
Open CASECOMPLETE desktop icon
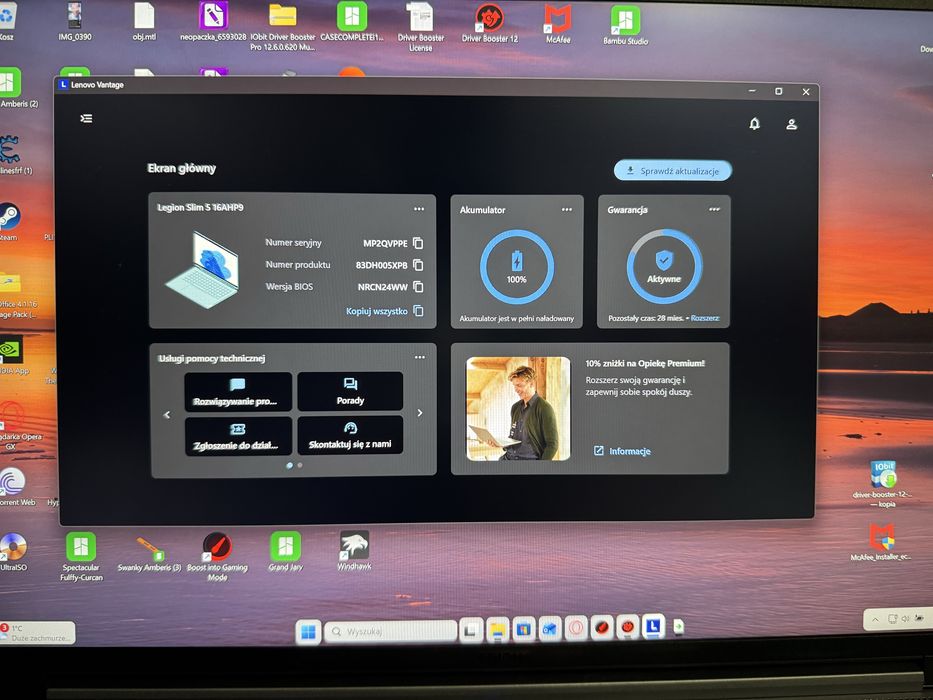tap(352, 22)
